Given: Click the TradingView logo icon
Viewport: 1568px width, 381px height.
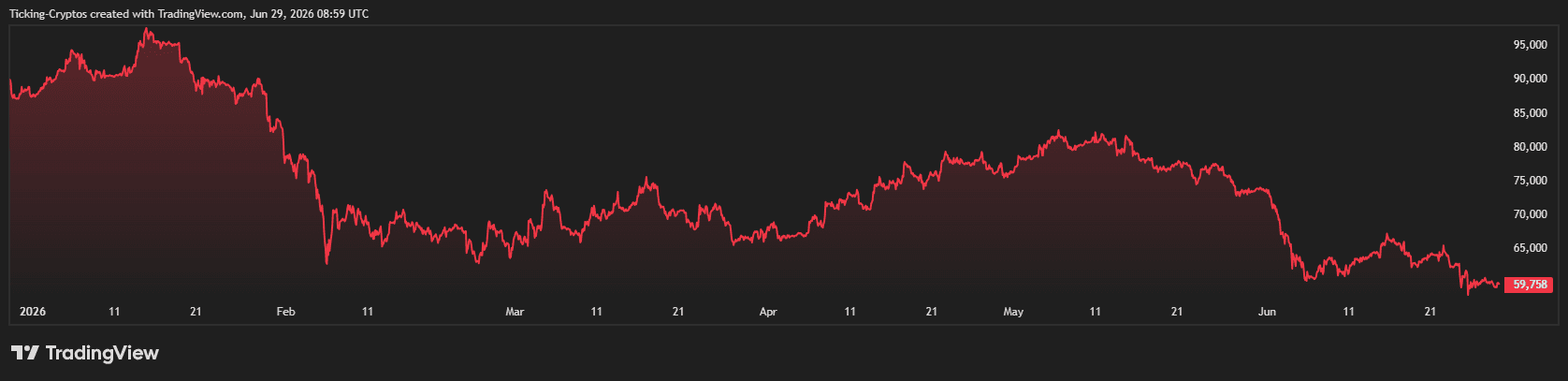Looking at the screenshot, I should (x=25, y=353).
